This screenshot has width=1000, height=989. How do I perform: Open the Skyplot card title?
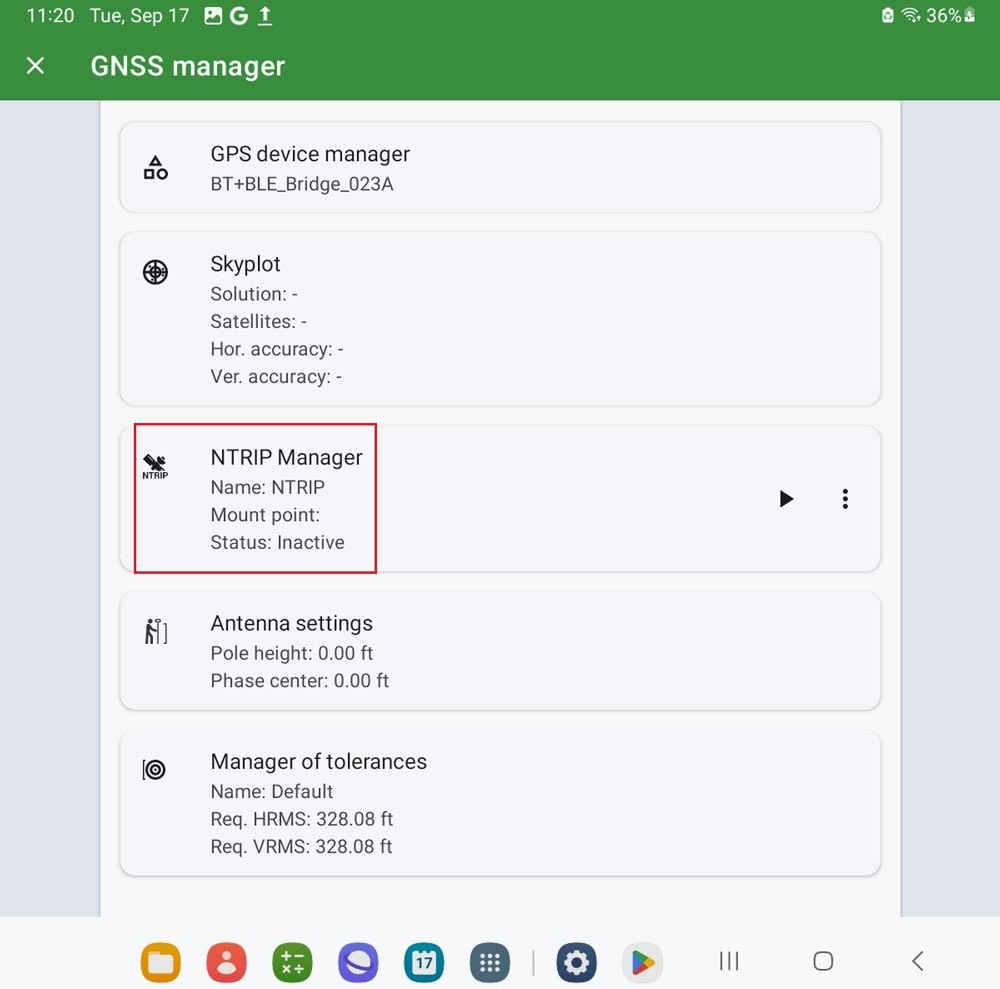[x=245, y=264]
